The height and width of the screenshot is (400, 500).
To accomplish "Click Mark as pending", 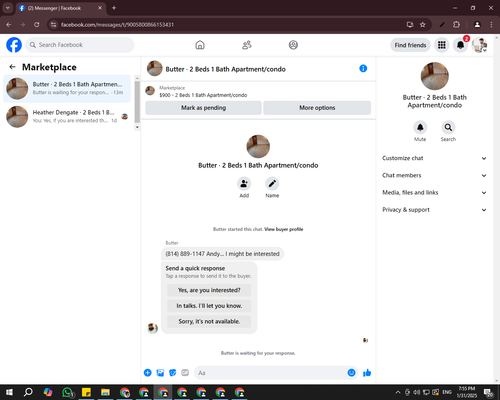I will tap(203, 108).
